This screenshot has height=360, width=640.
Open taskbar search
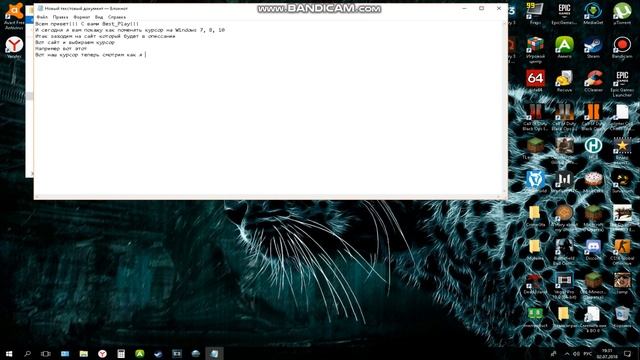pyautogui.click(x=27, y=353)
